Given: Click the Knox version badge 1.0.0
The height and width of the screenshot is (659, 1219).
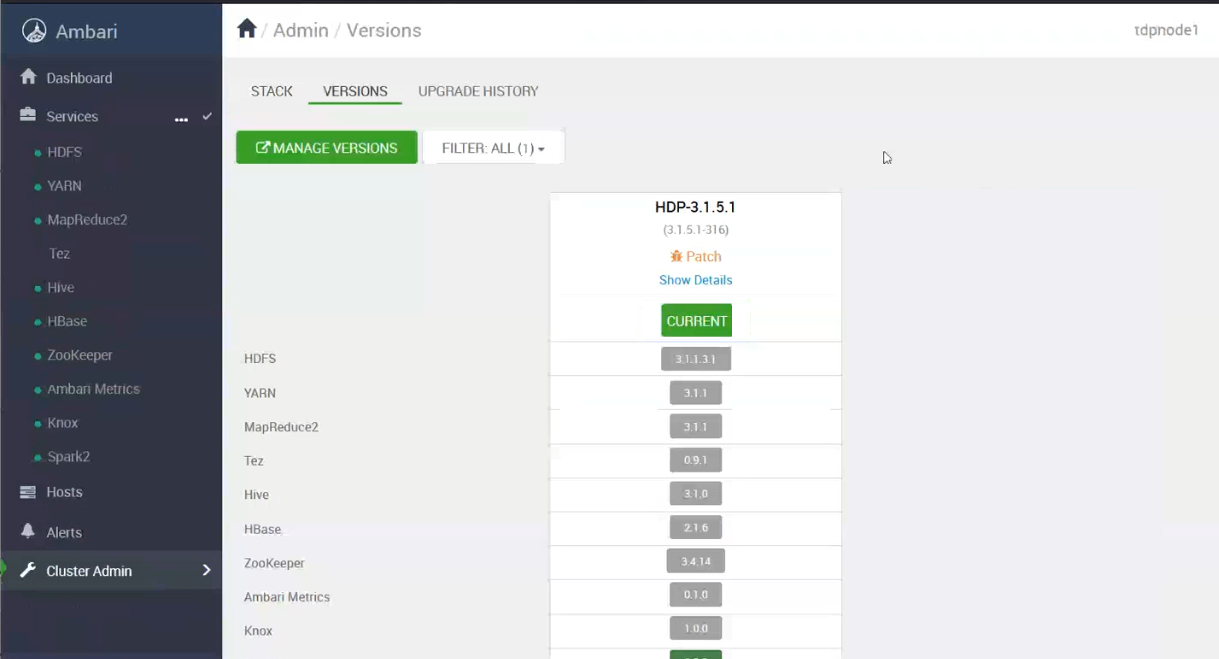Looking at the screenshot, I should pyautogui.click(x=696, y=629).
